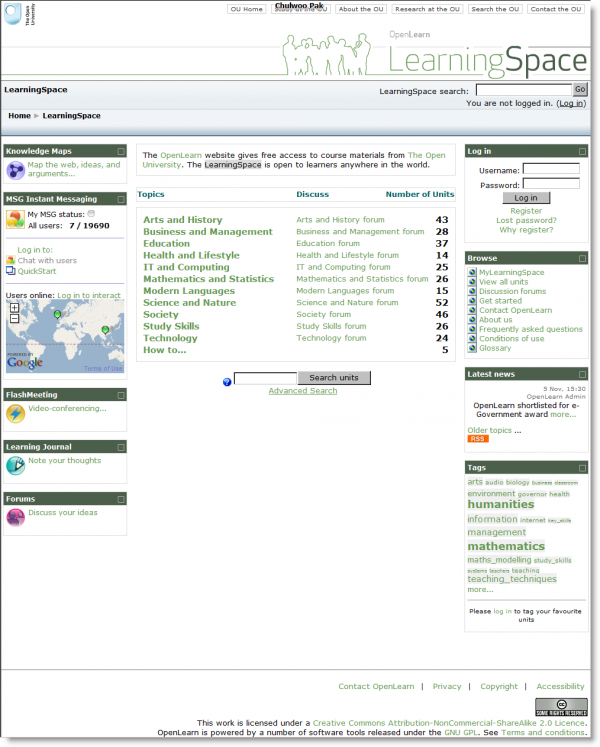Screen dimensions: 600x747
Task: Click the FlashMeeting lightning icon
Action: tap(16, 414)
